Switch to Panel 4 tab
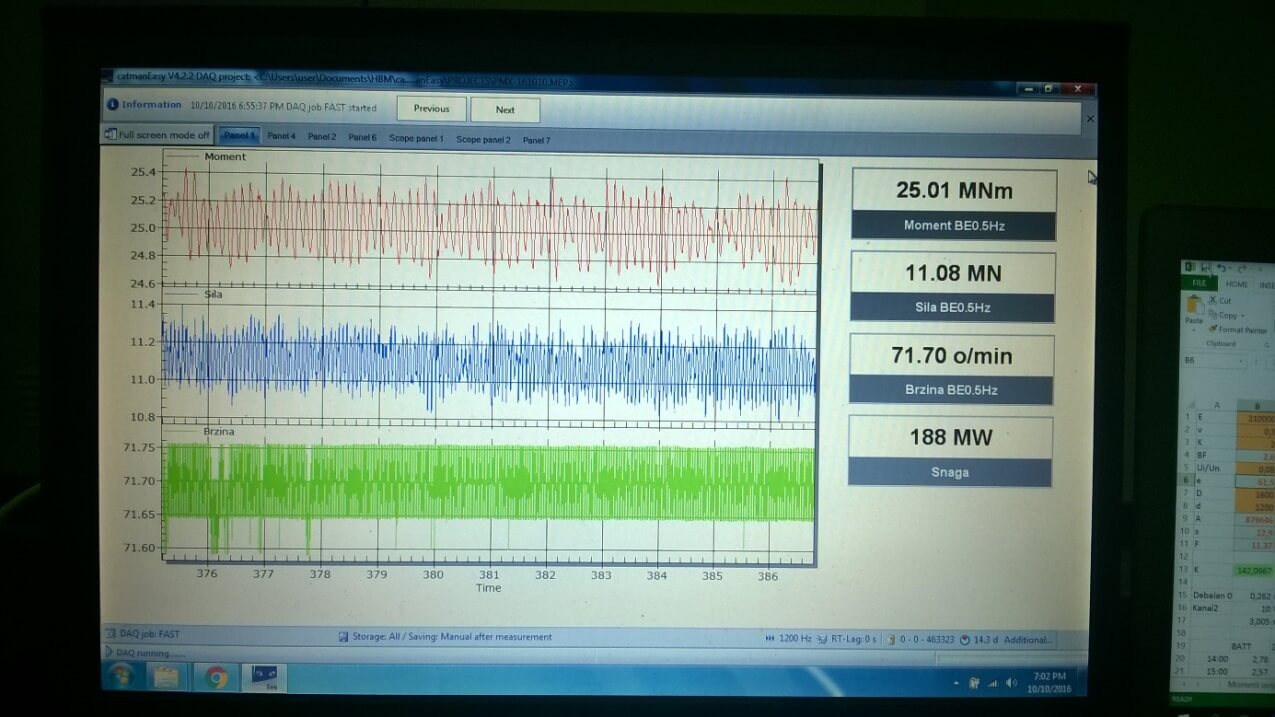 click(x=281, y=137)
